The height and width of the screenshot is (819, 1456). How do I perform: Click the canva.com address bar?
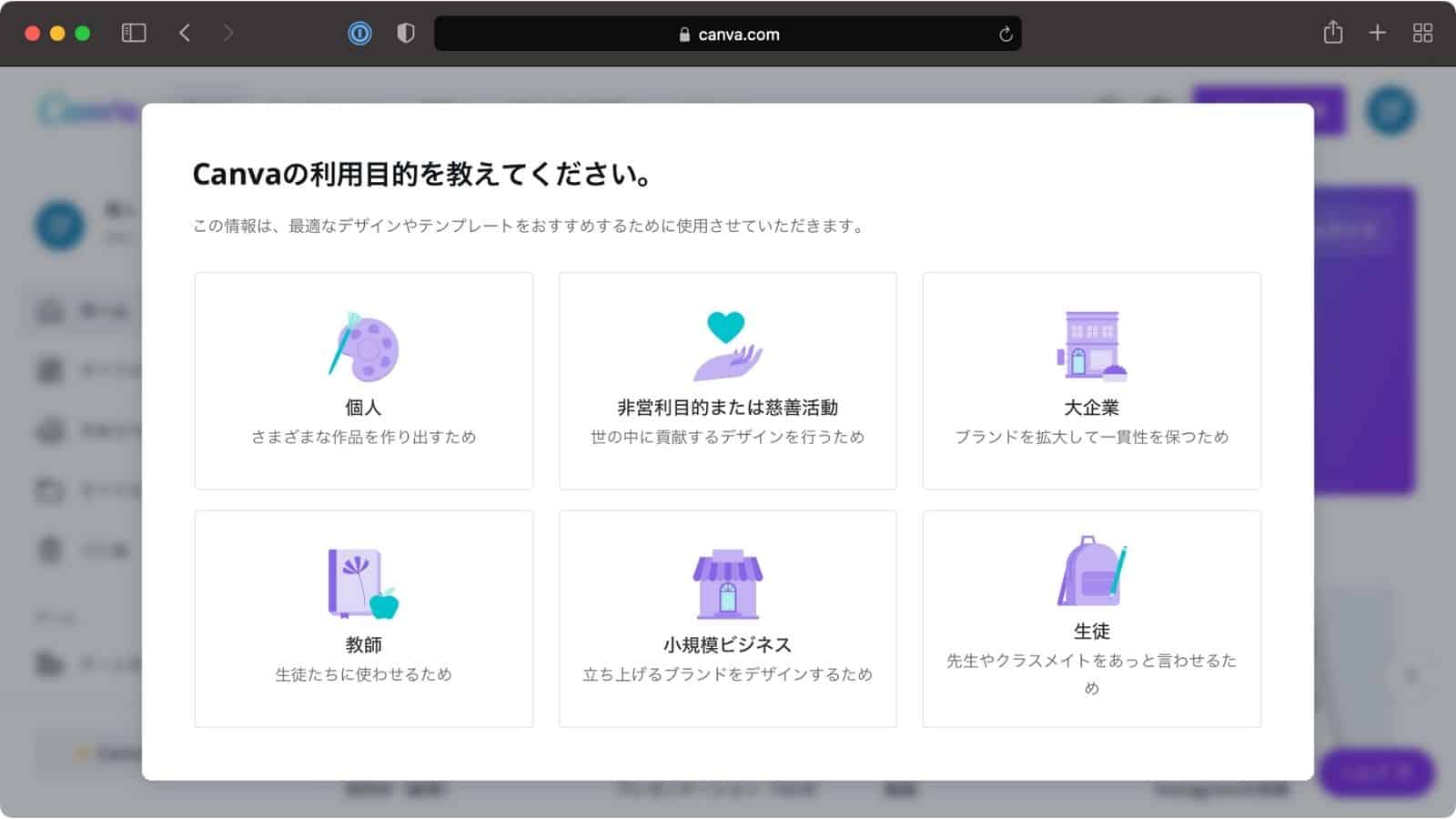[728, 34]
